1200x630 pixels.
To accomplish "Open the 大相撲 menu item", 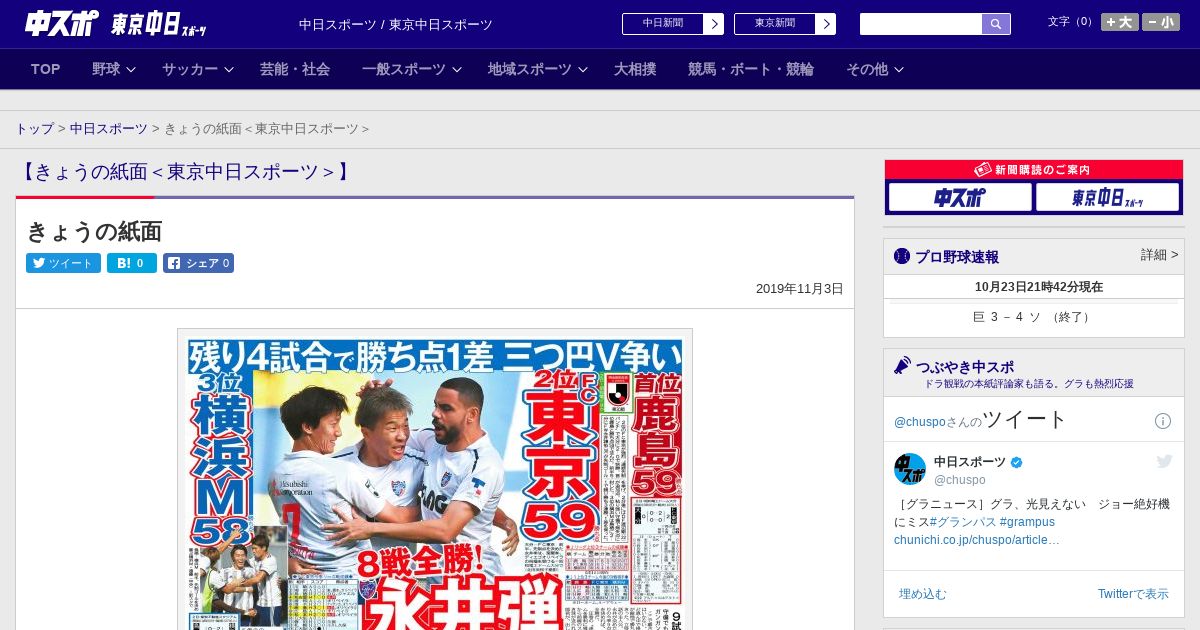I will coord(635,69).
